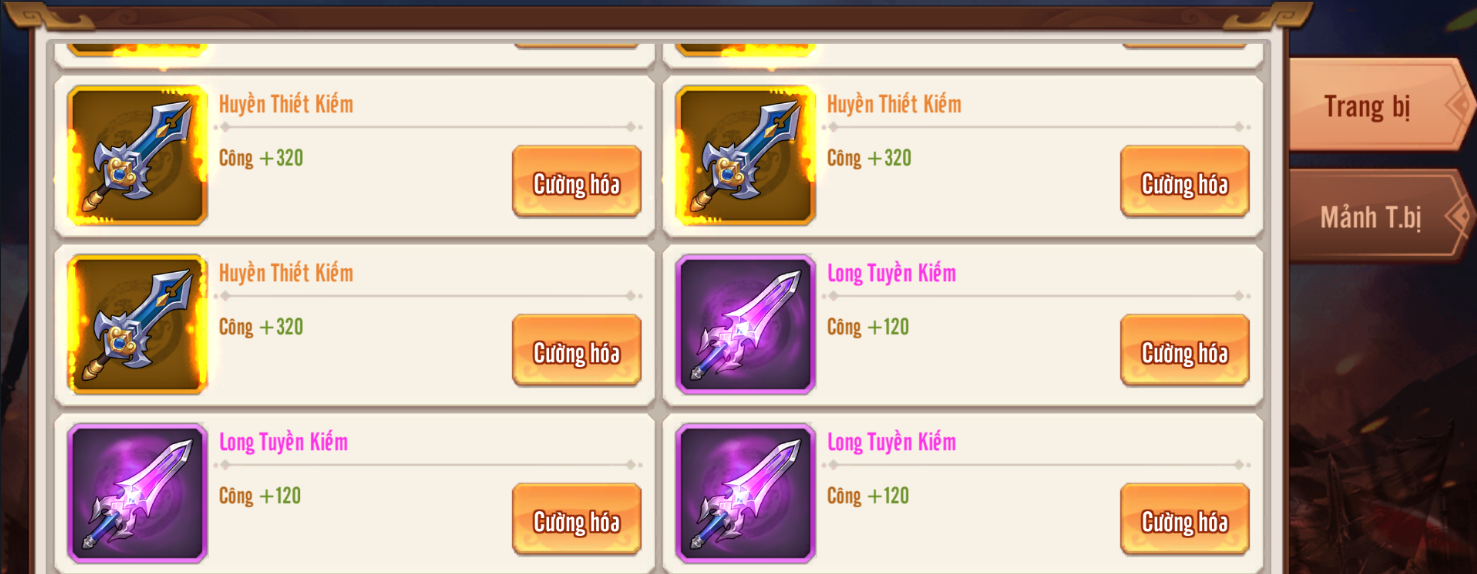Switch to the Mảnh T.bị tab
The width and height of the screenshot is (1477, 574).
coord(1378,216)
